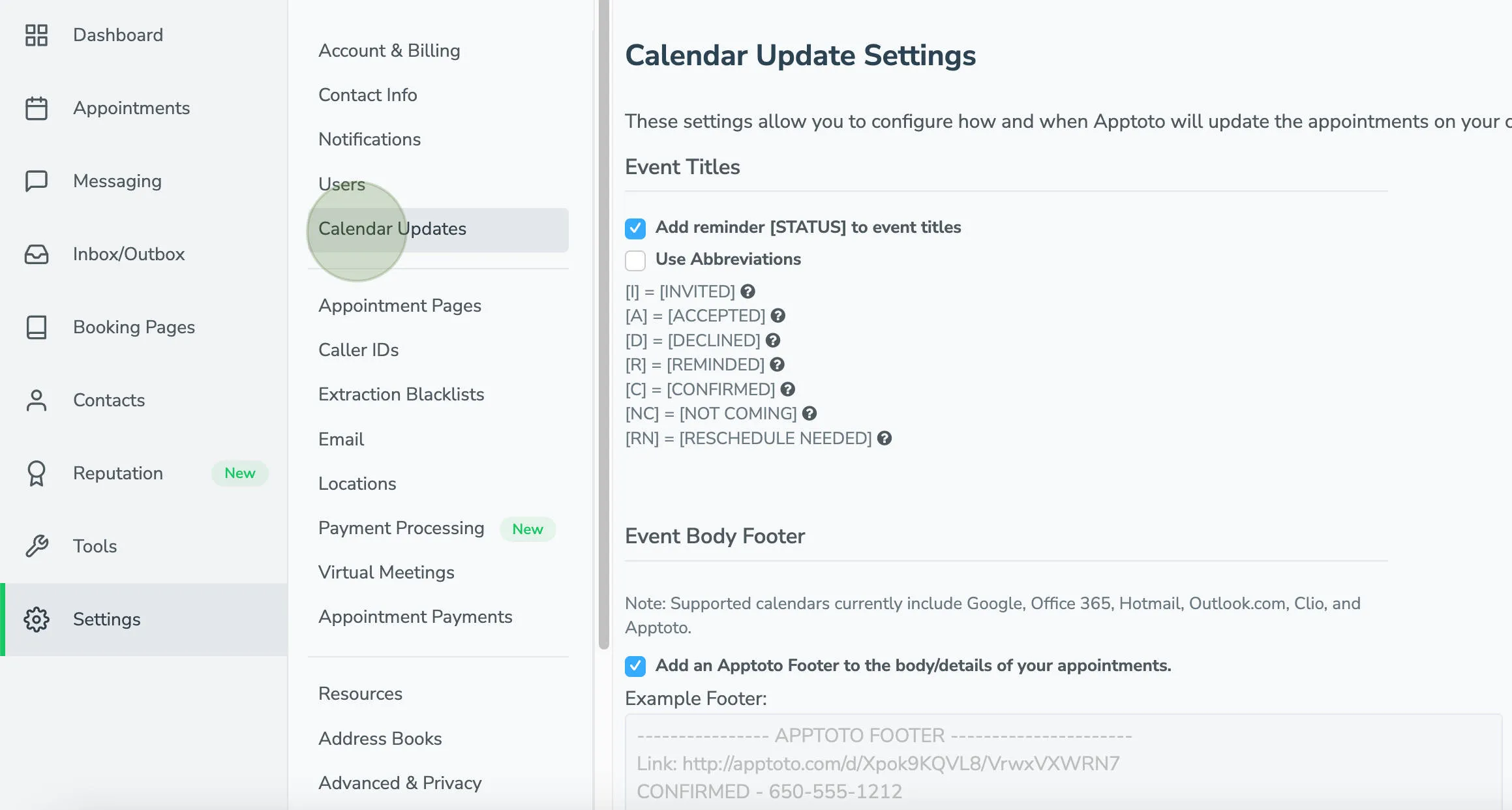Select the Tools wrench icon
Image resolution: width=1512 pixels, height=810 pixels.
pyautogui.click(x=36, y=546)
